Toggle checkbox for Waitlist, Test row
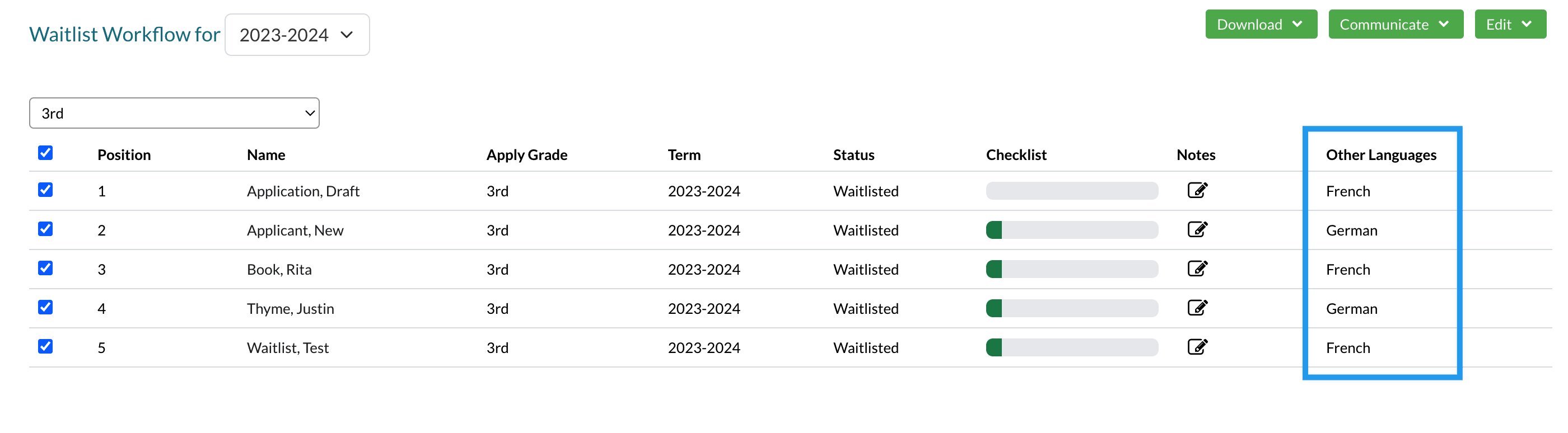The height and width of the screenshot is (433, 1568). [x=45, y=347]
